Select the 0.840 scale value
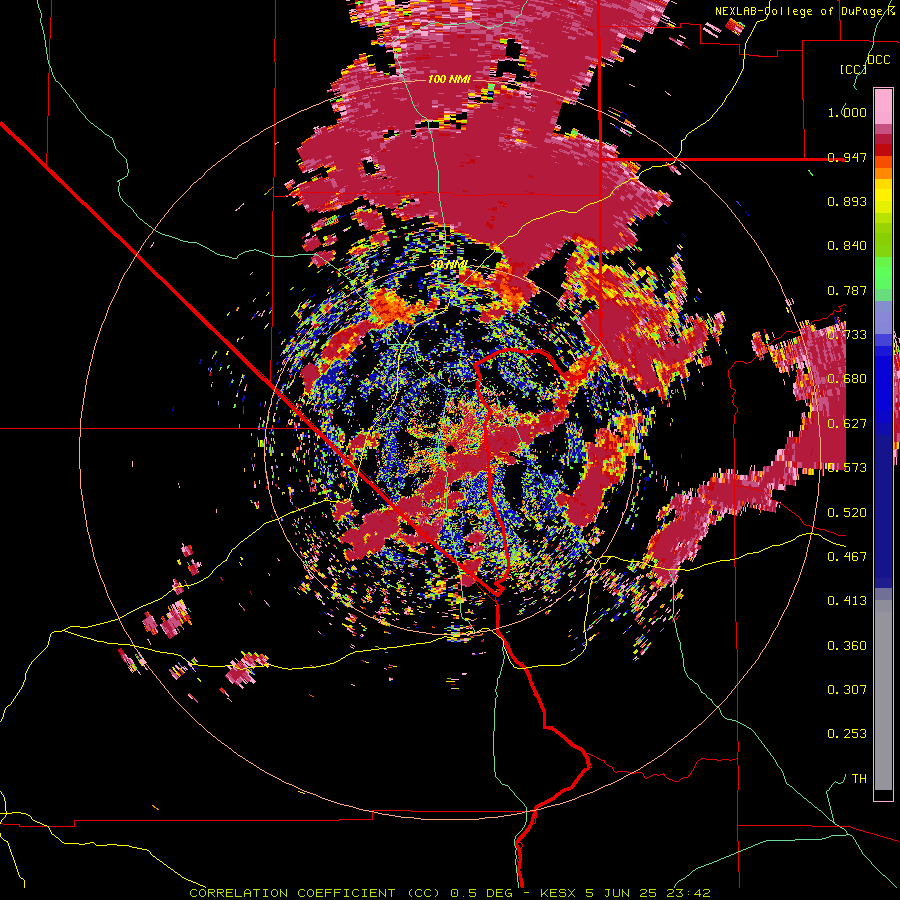The image size is (900, 900). pos(847,246)
